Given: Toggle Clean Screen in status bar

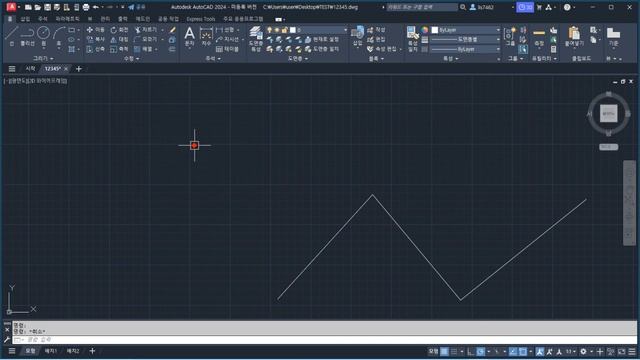Looking at the screenshot, I should pyautogui.click(x=621, y=351).
